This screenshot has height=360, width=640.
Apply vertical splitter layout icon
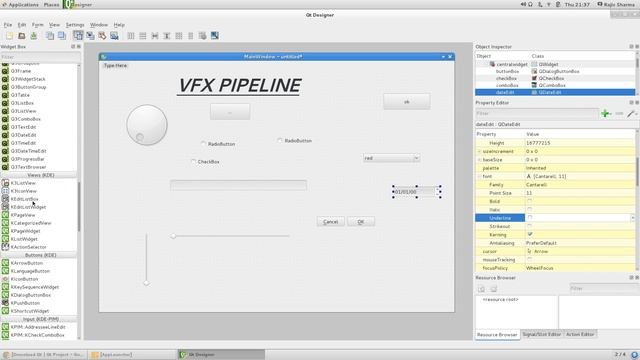click(x=167, y=36)
